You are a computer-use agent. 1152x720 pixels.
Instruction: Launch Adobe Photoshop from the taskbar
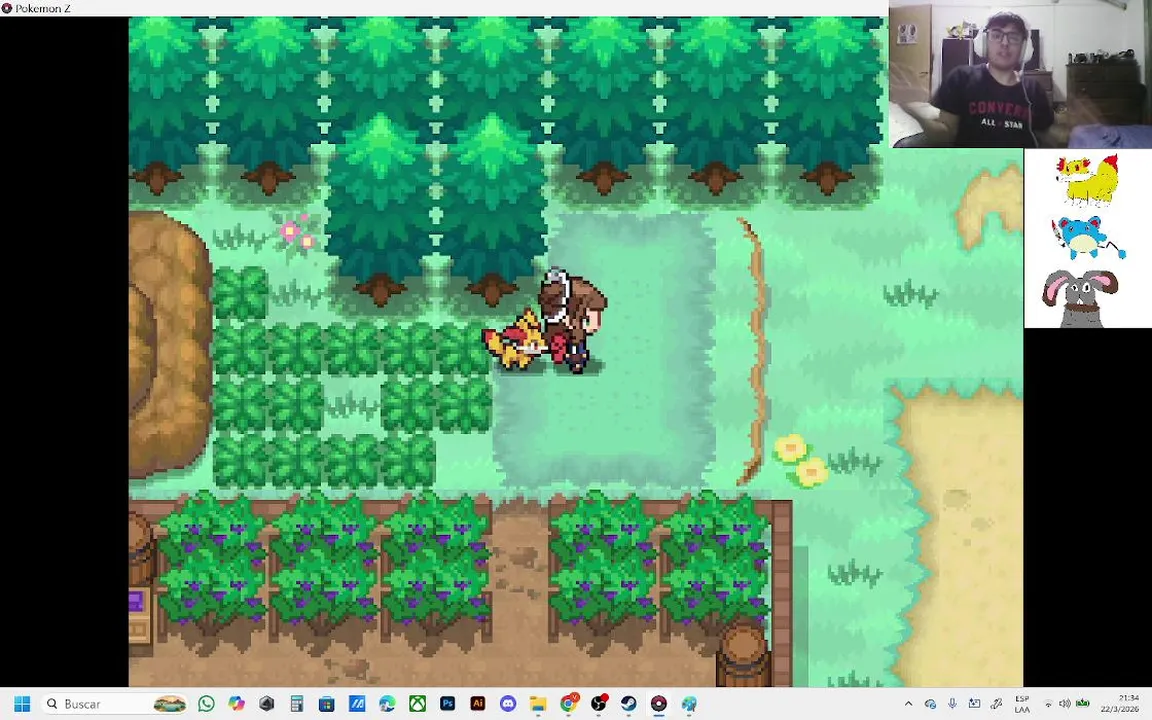(447, 704)
